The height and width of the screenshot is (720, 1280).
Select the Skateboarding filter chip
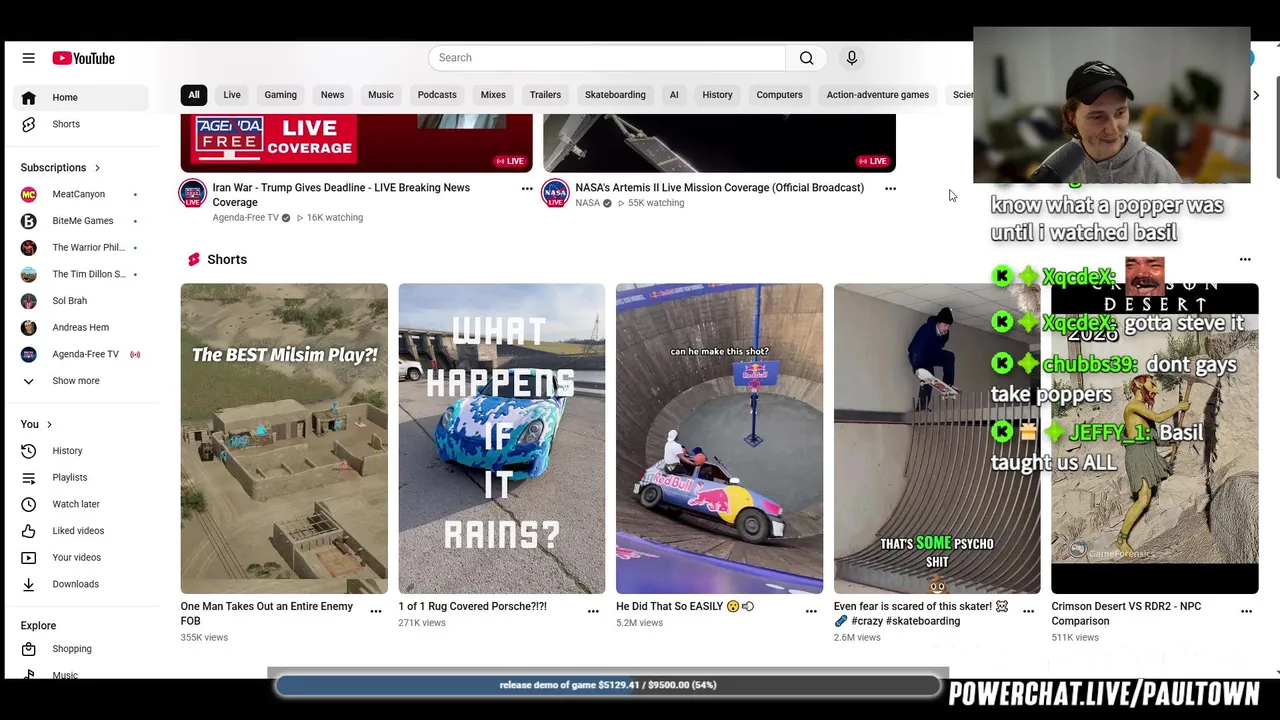(615, 95)
